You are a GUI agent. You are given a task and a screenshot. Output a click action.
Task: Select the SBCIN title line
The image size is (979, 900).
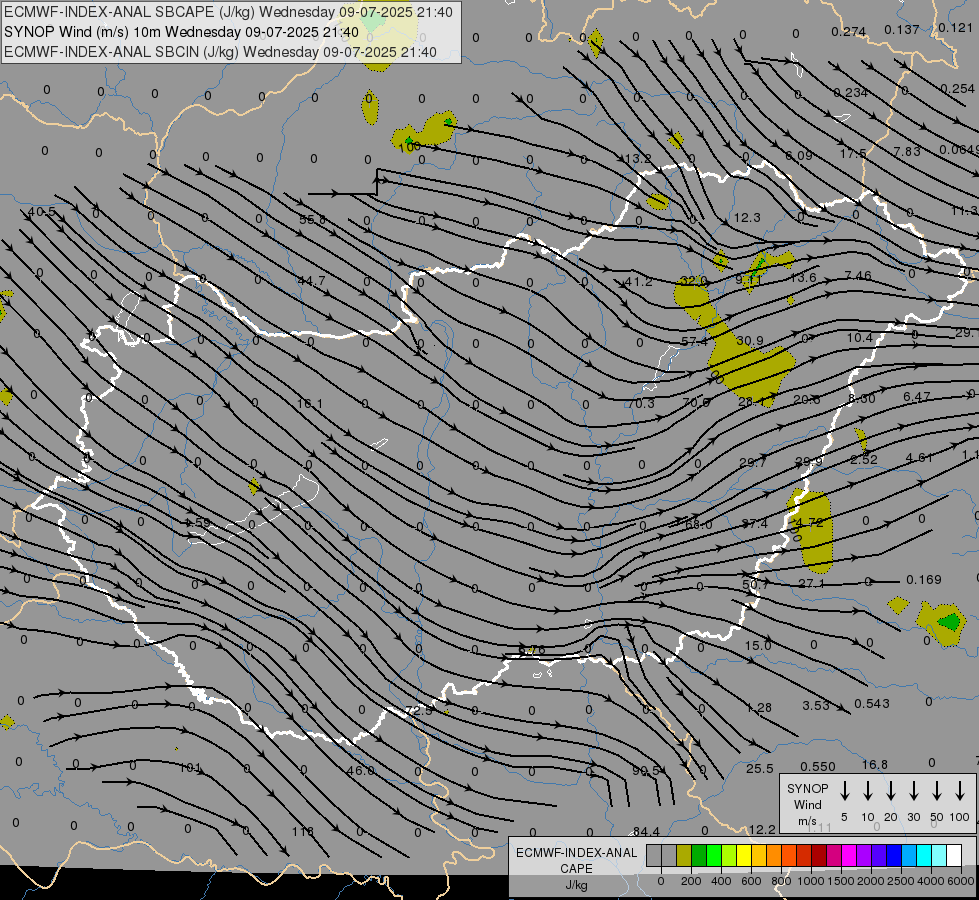pyautogui.click(x=220, y=52)
